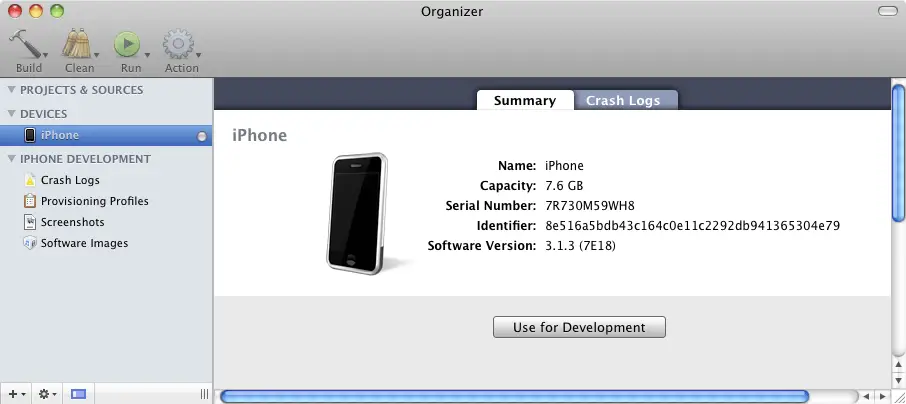Click the green Run play icon
This screenshot has width=906, height=404.
[127, 45]
